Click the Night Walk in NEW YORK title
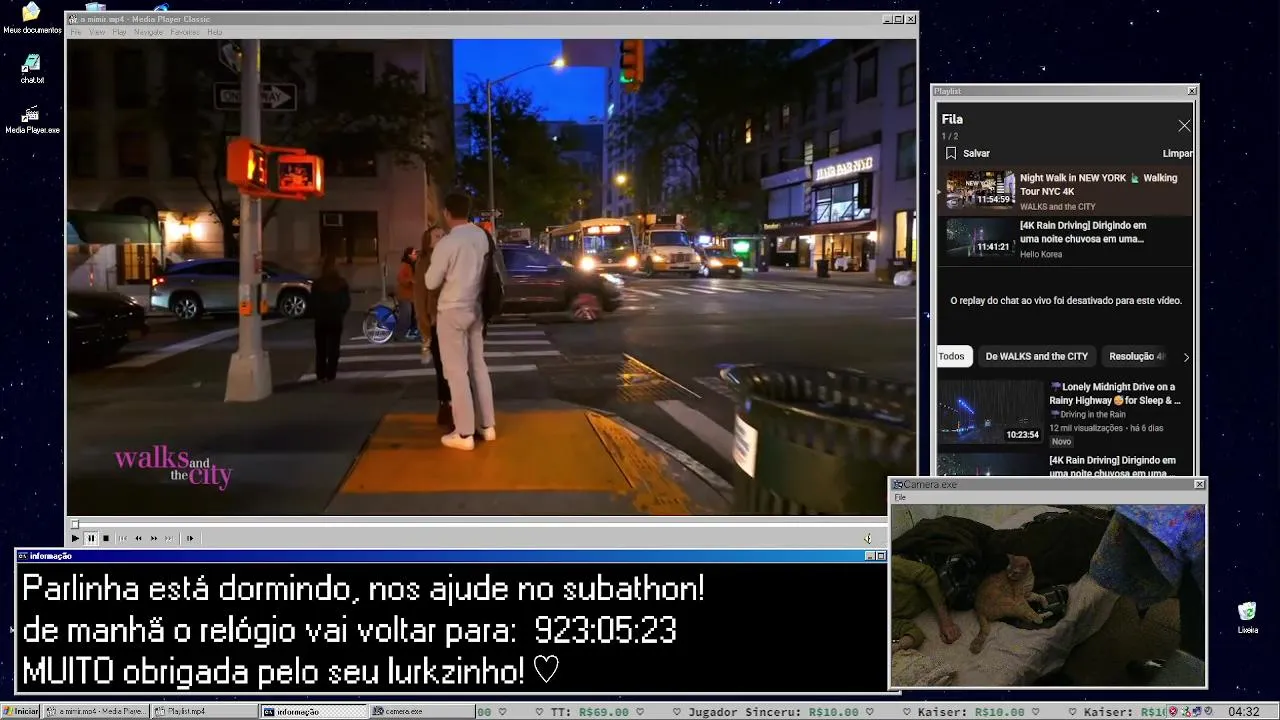This screenshot has height=720, width=1280. [1098, 184]
